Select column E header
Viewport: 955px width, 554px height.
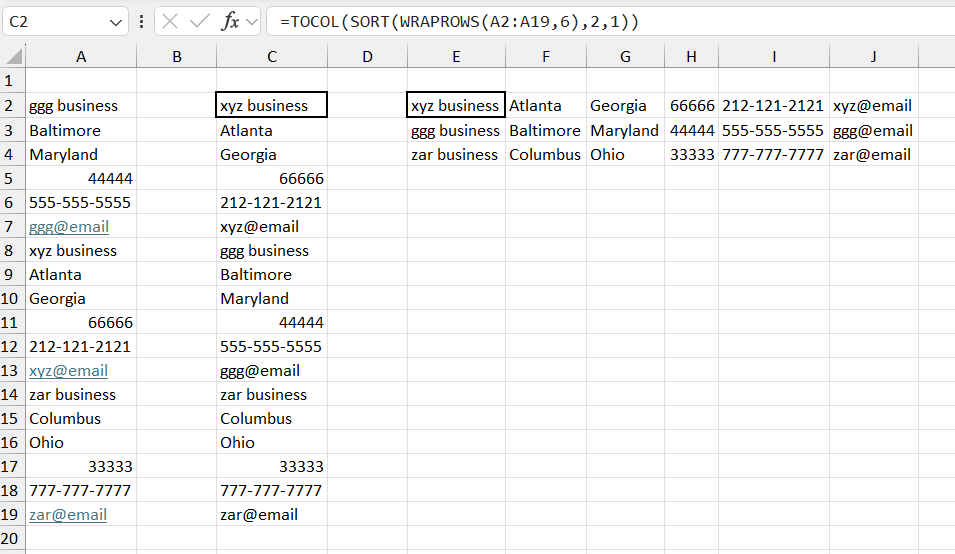pos(456,57)
